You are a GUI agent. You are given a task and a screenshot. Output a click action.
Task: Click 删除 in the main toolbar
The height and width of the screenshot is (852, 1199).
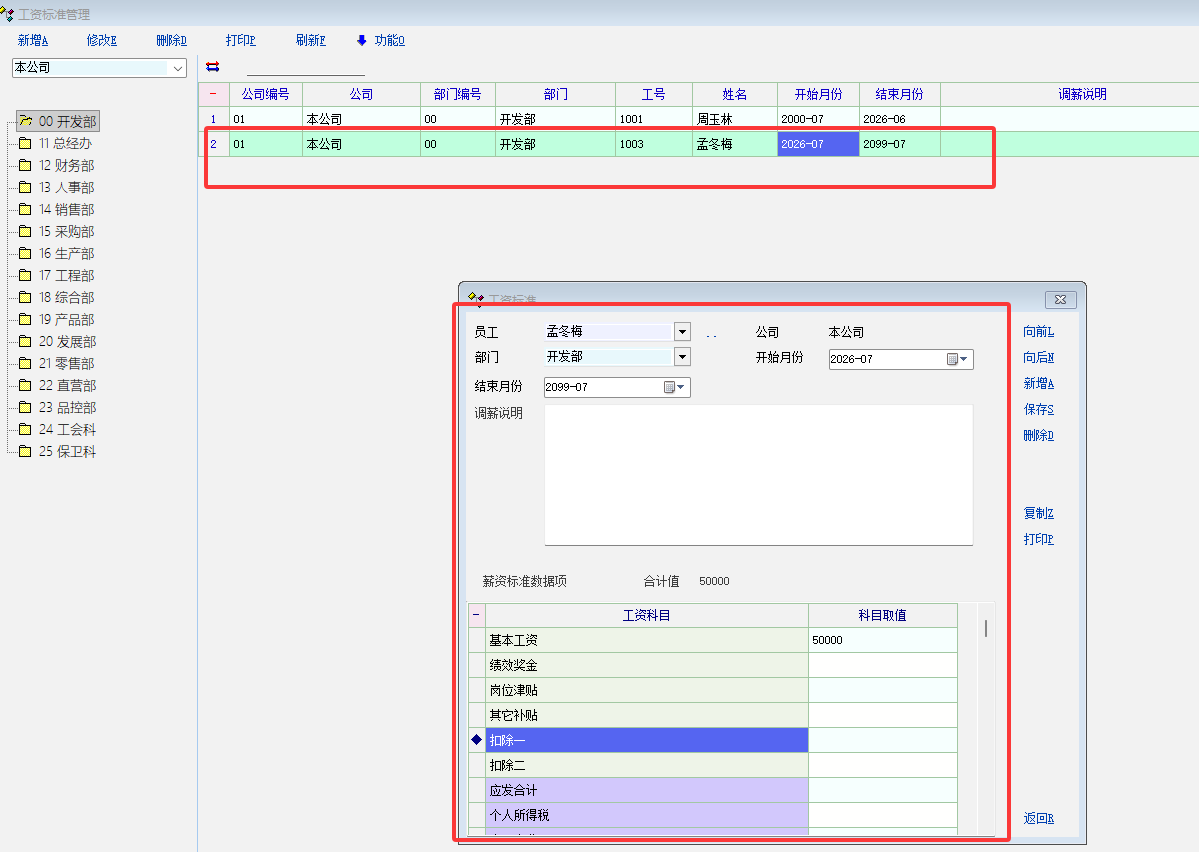pyautogui.click(x=171, y=41)
